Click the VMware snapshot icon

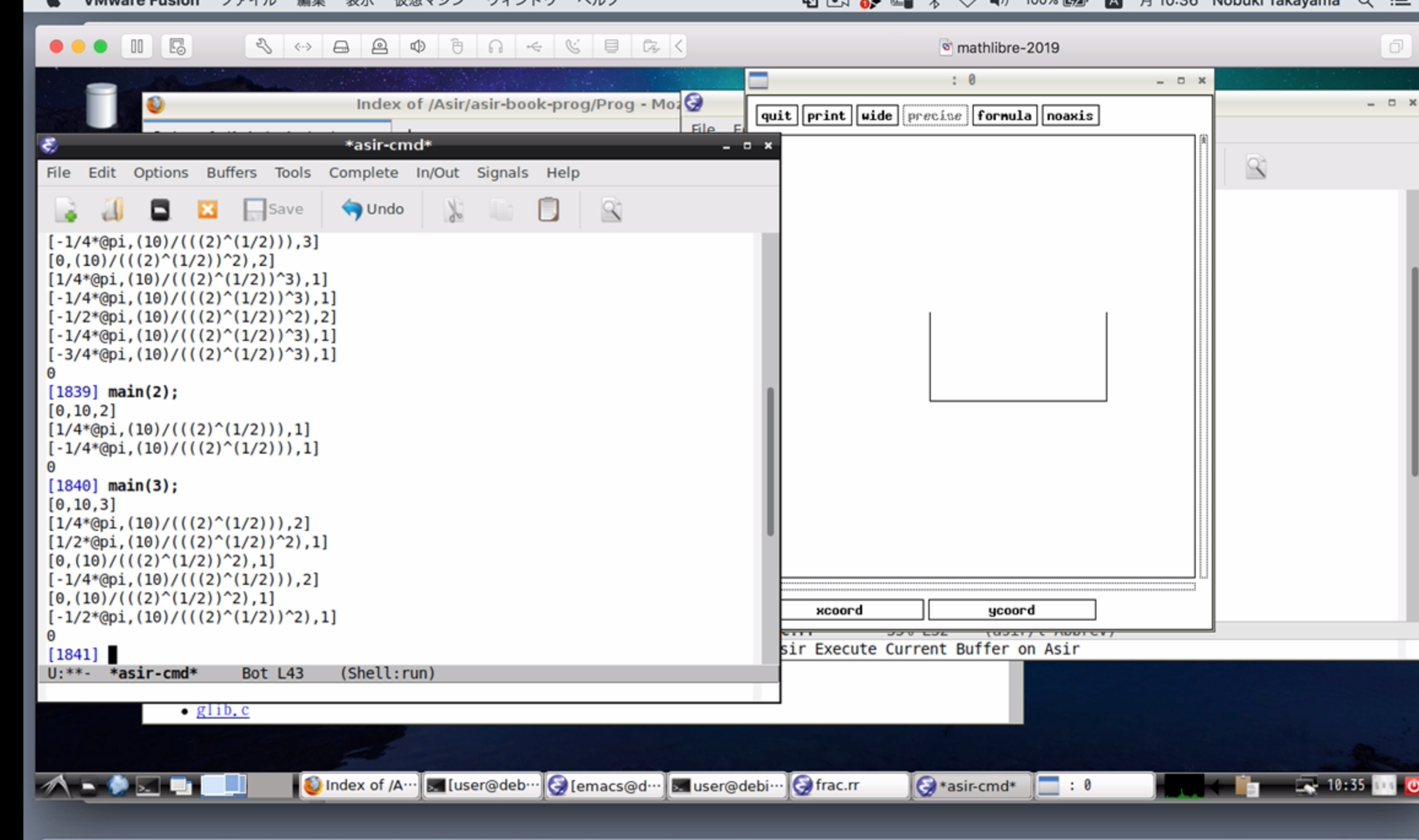tap(177, 47)
